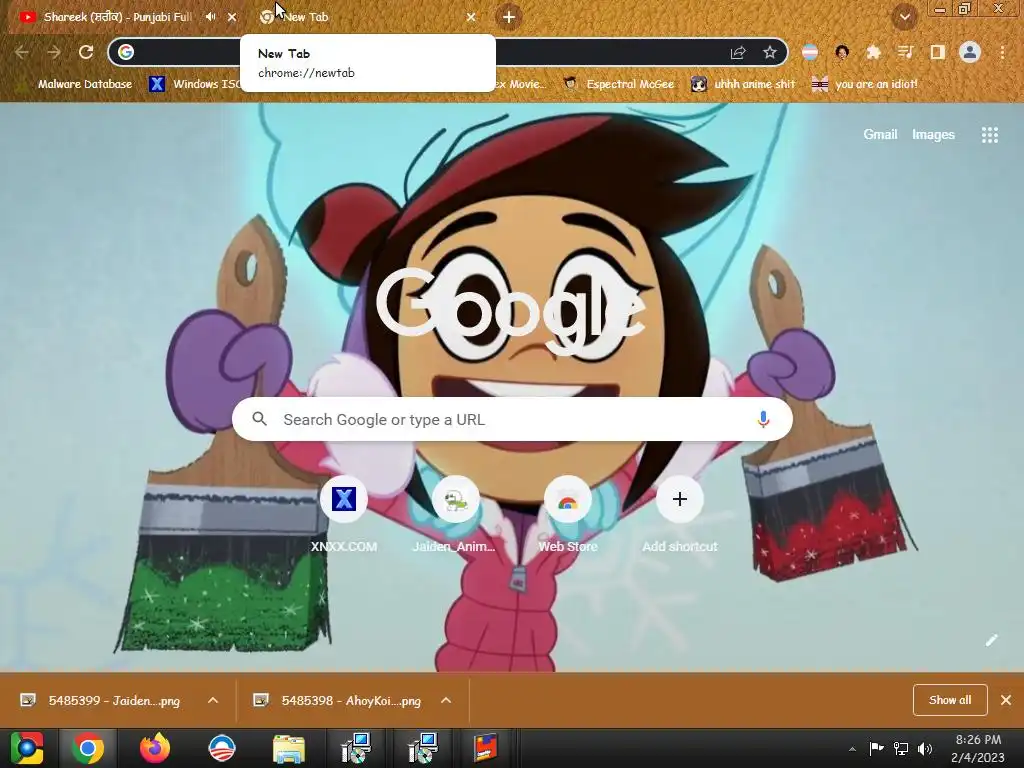Close the New Tab tab
The image size is (1024, 768).
click(x=471, y=17)
